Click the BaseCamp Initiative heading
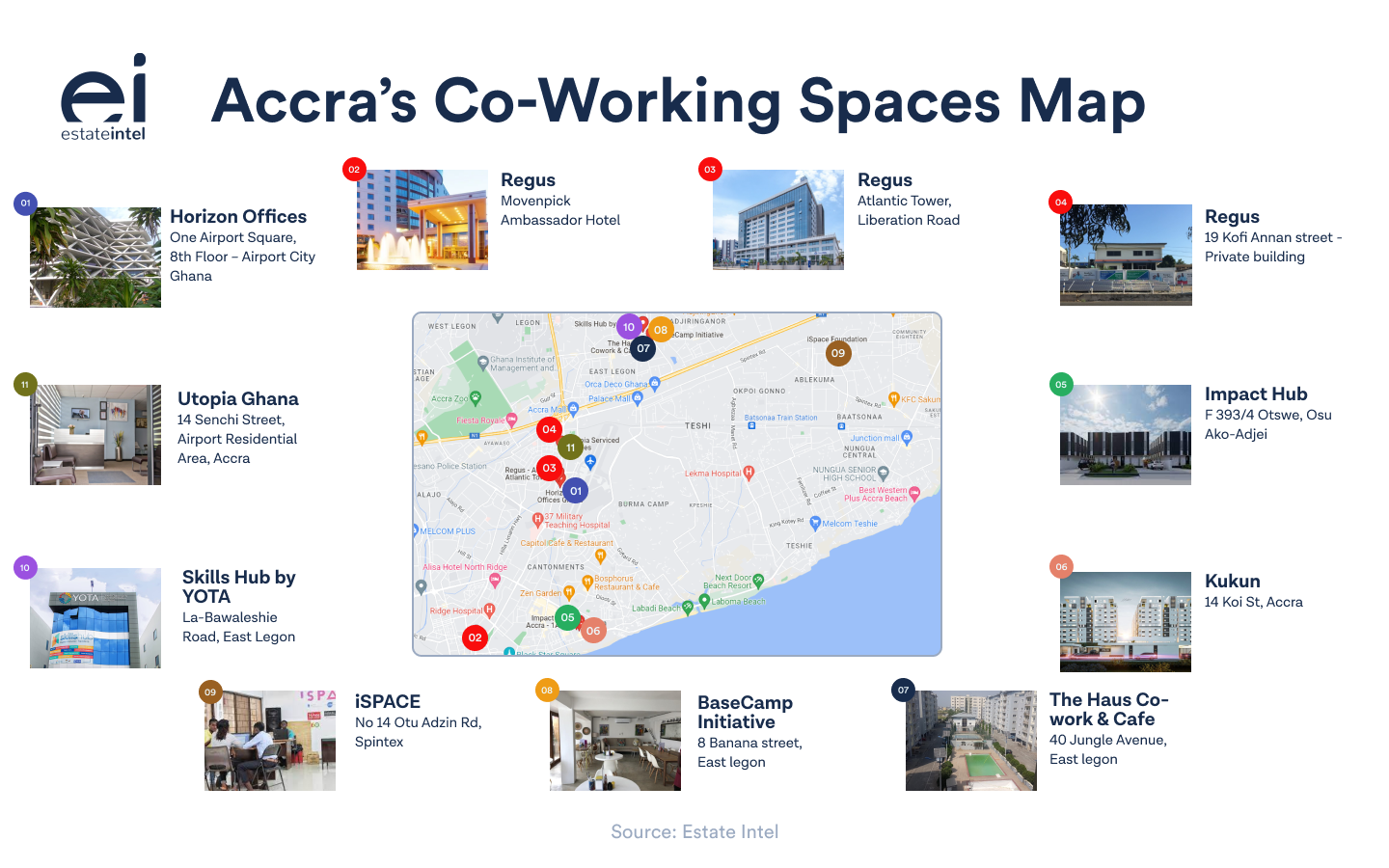This screenshot has width=1389, height=868. (x=746, y=712)
